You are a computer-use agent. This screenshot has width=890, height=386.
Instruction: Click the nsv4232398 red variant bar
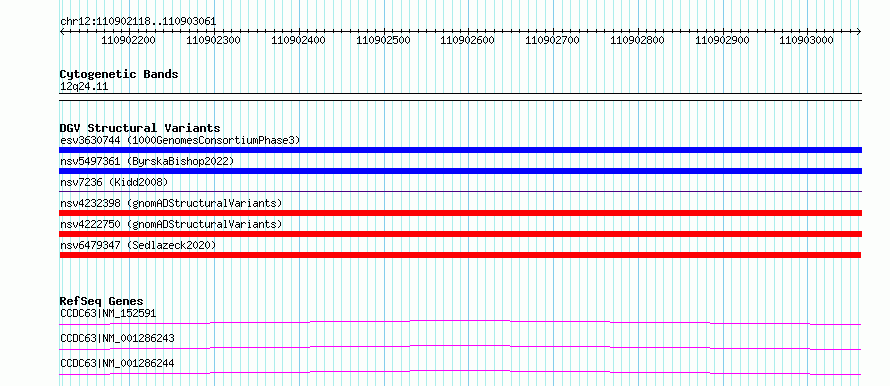pyautogui.click(x=460, y=213)
